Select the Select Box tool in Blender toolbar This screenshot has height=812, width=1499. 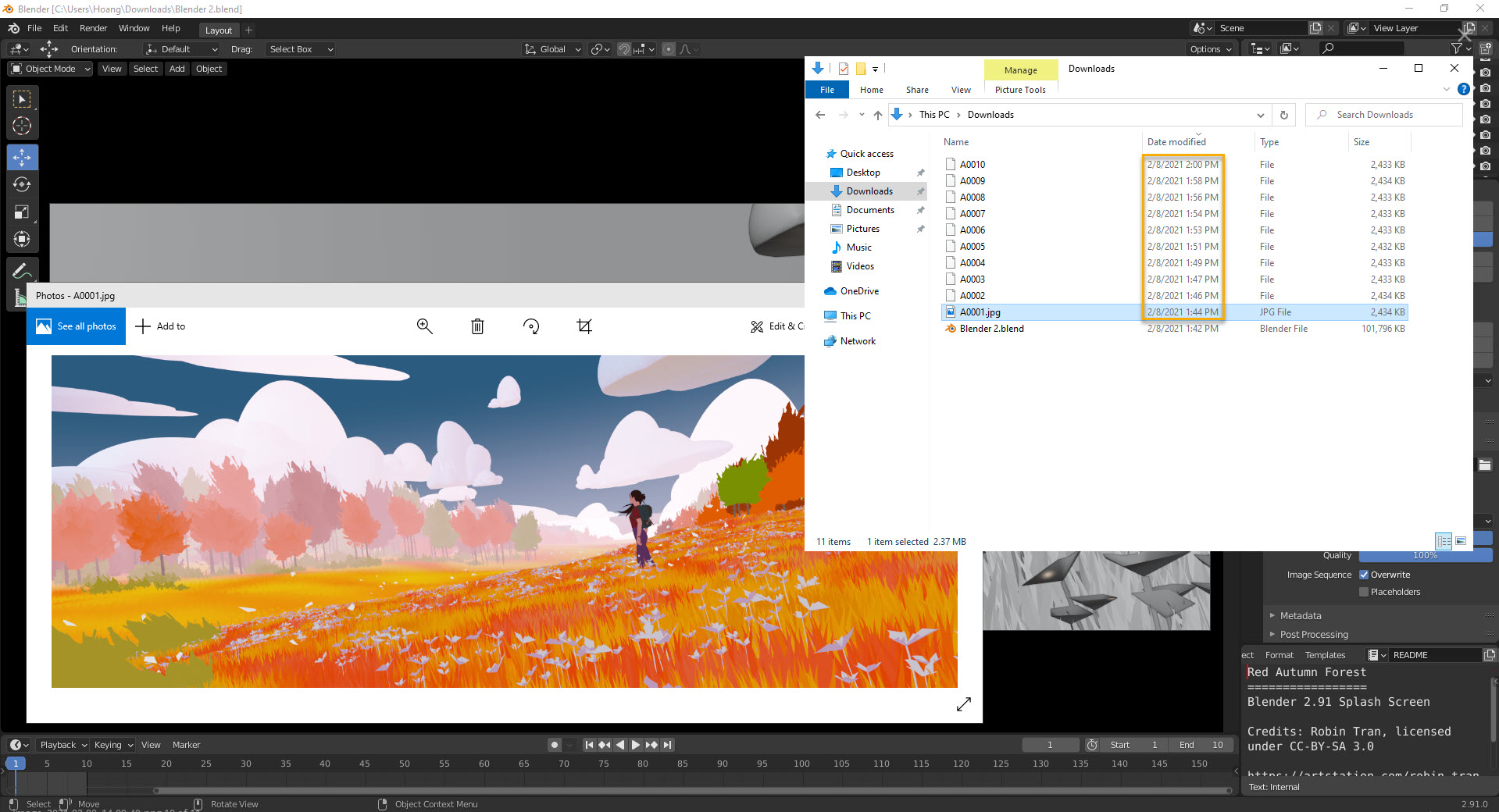[22, 99]
